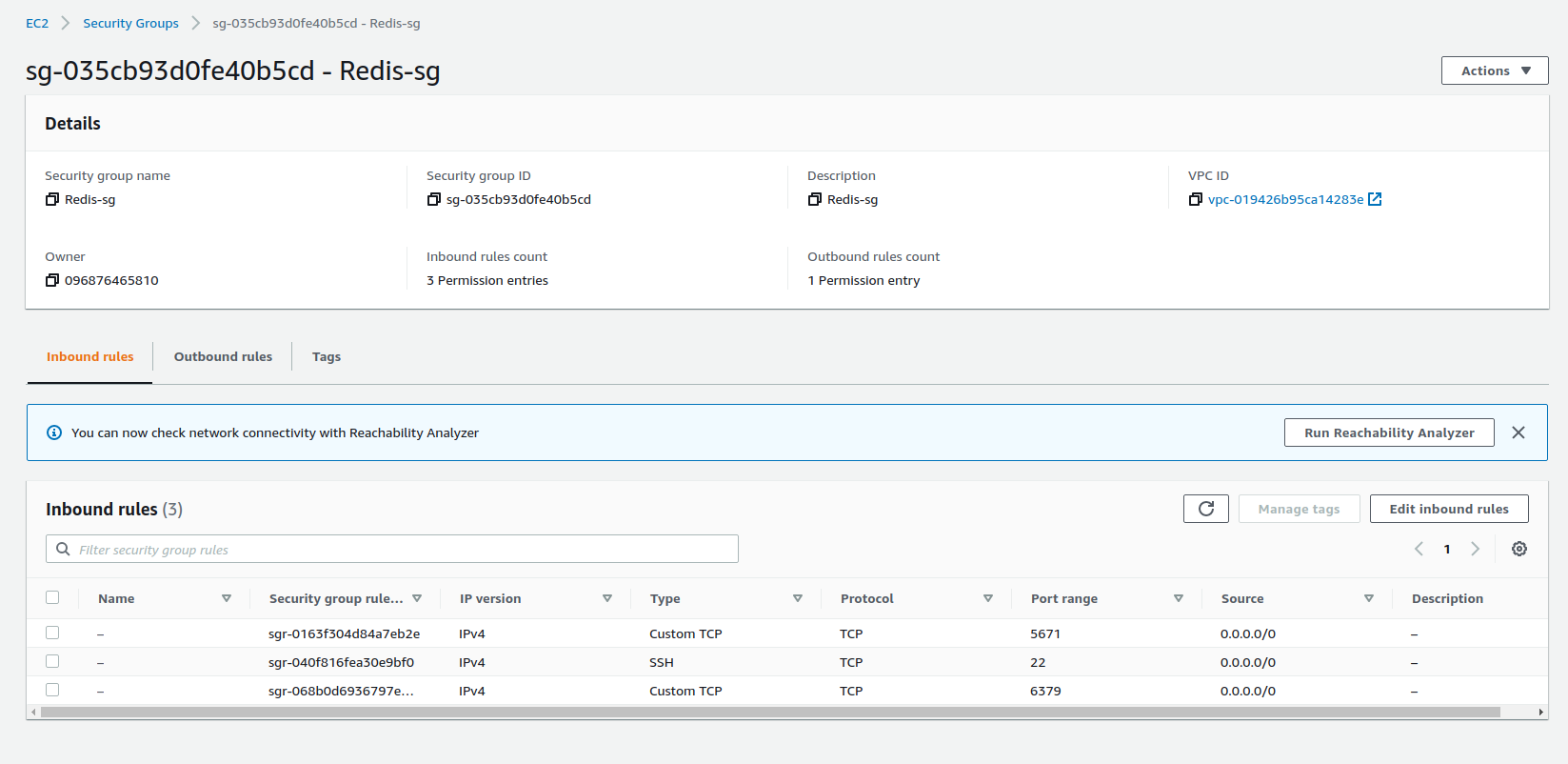Click port range value 22
The height and width of the screenshot is (764, 1568).
[1038, 662]
